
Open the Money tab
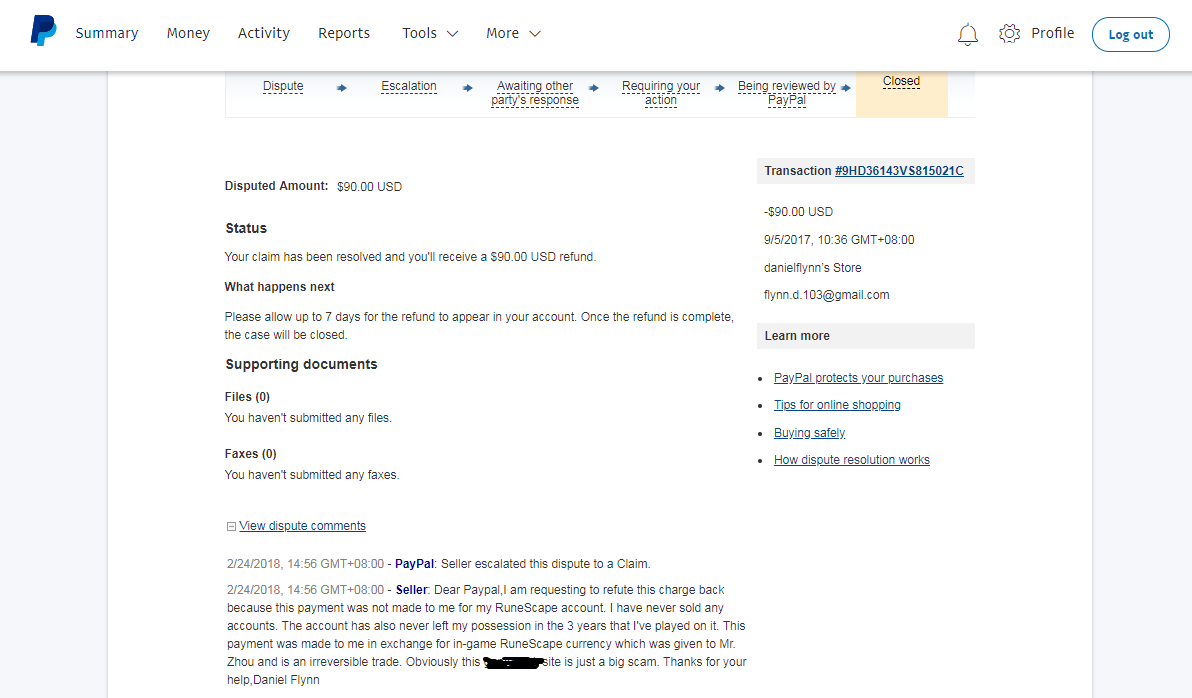[x=188, y=33]
